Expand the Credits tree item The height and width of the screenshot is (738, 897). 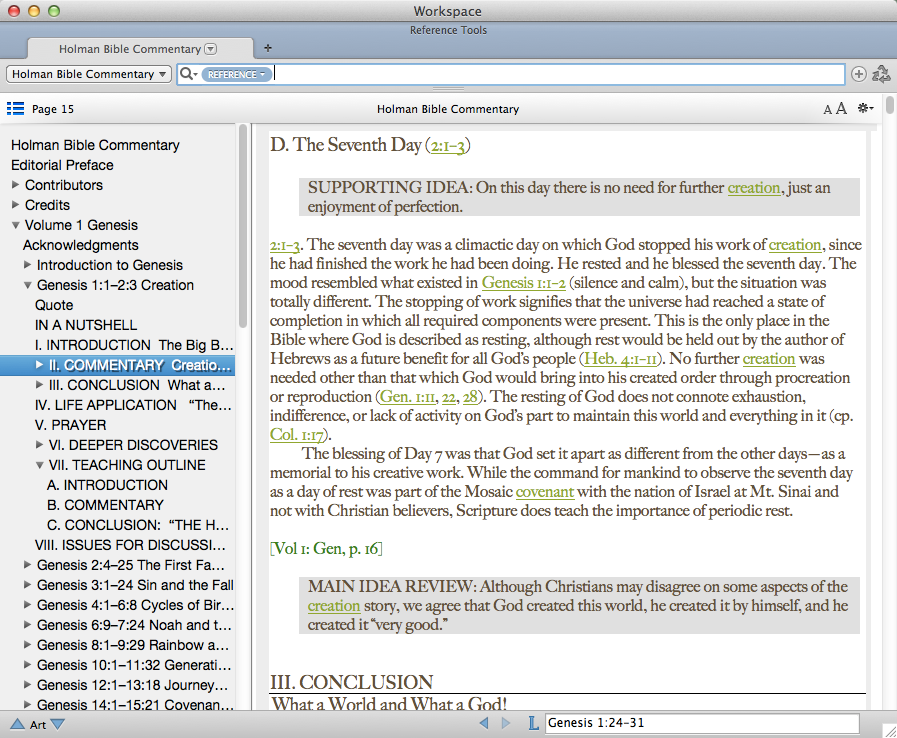pyautogui.click(x=15, y=205)
